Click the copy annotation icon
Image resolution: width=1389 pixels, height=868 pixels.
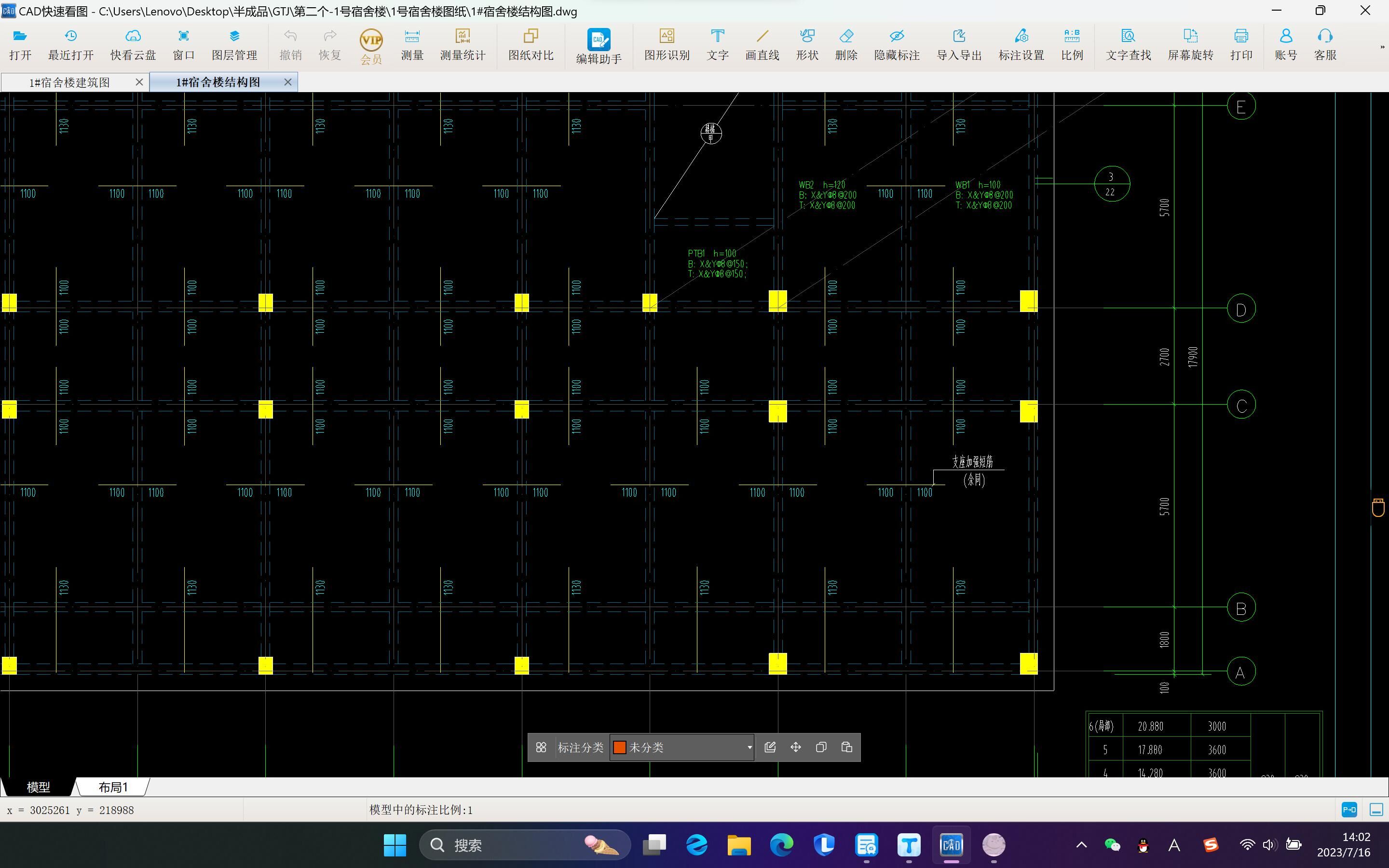point(821,747)
